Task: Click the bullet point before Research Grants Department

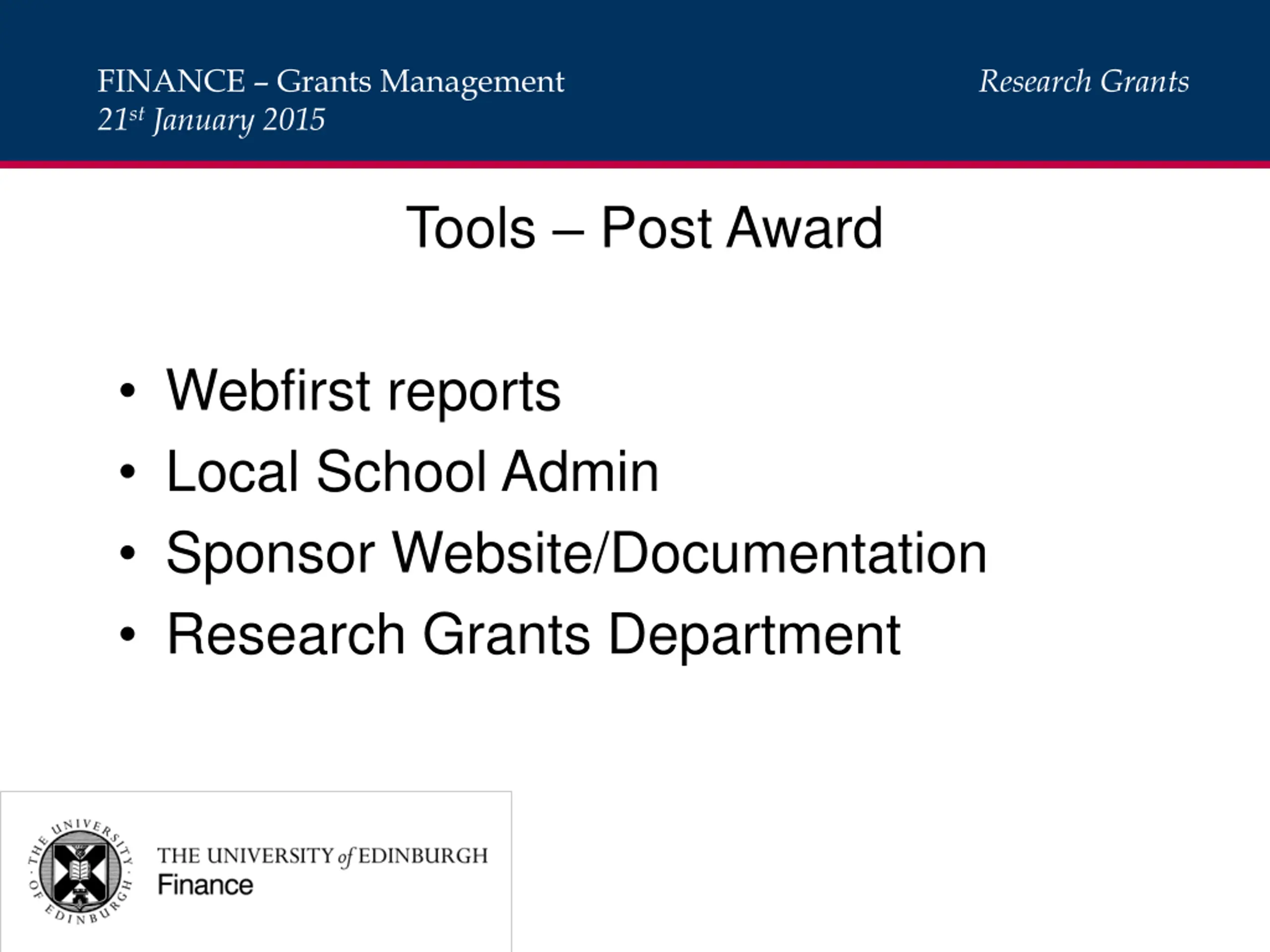Action: [x=127, y=635]
